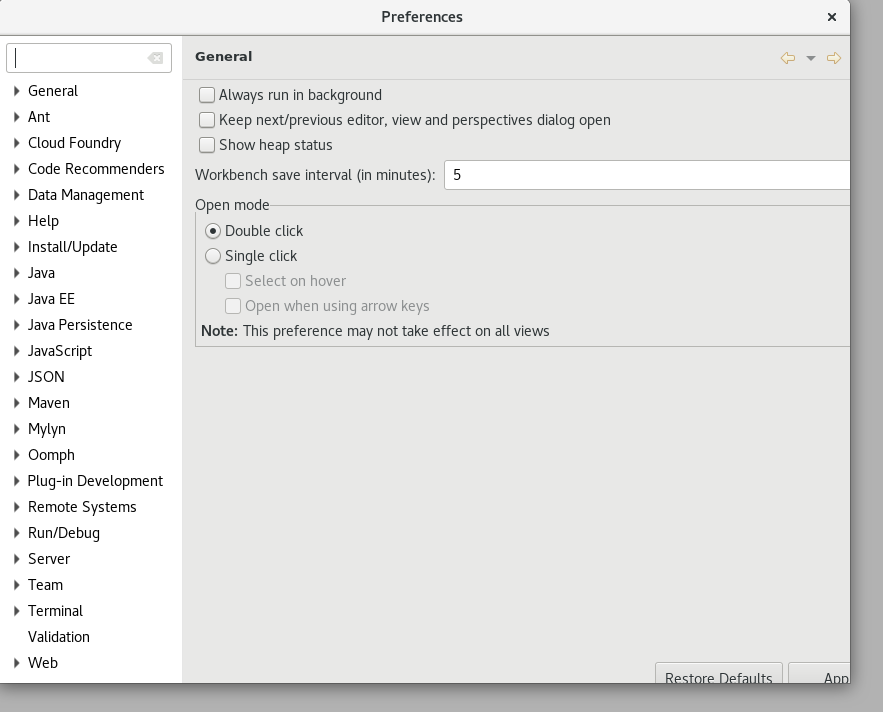Expand the Java tree node arrow
The width and height of the screenshot is (883, 712).
17,273
